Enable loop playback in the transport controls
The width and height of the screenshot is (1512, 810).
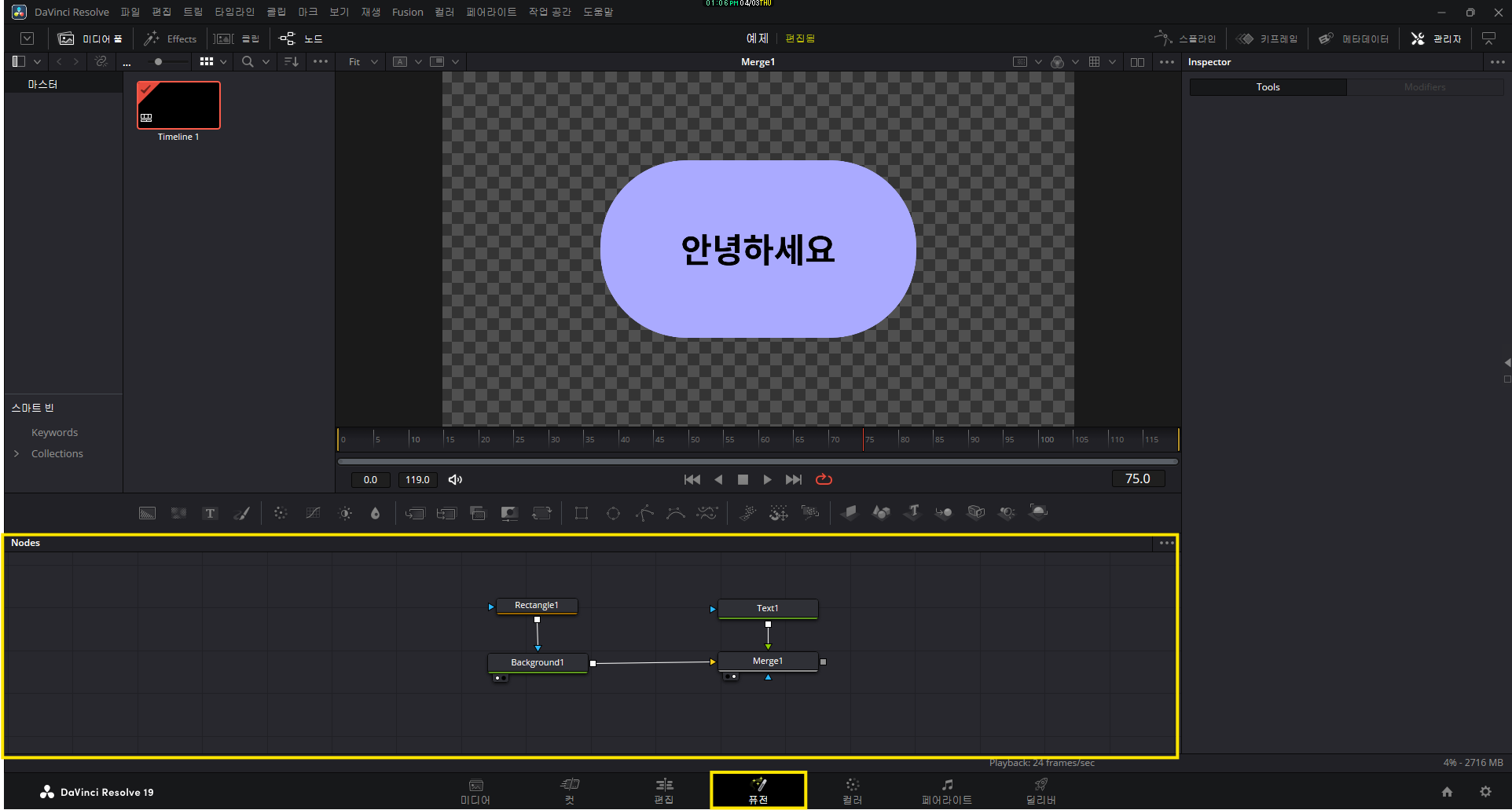823,479
